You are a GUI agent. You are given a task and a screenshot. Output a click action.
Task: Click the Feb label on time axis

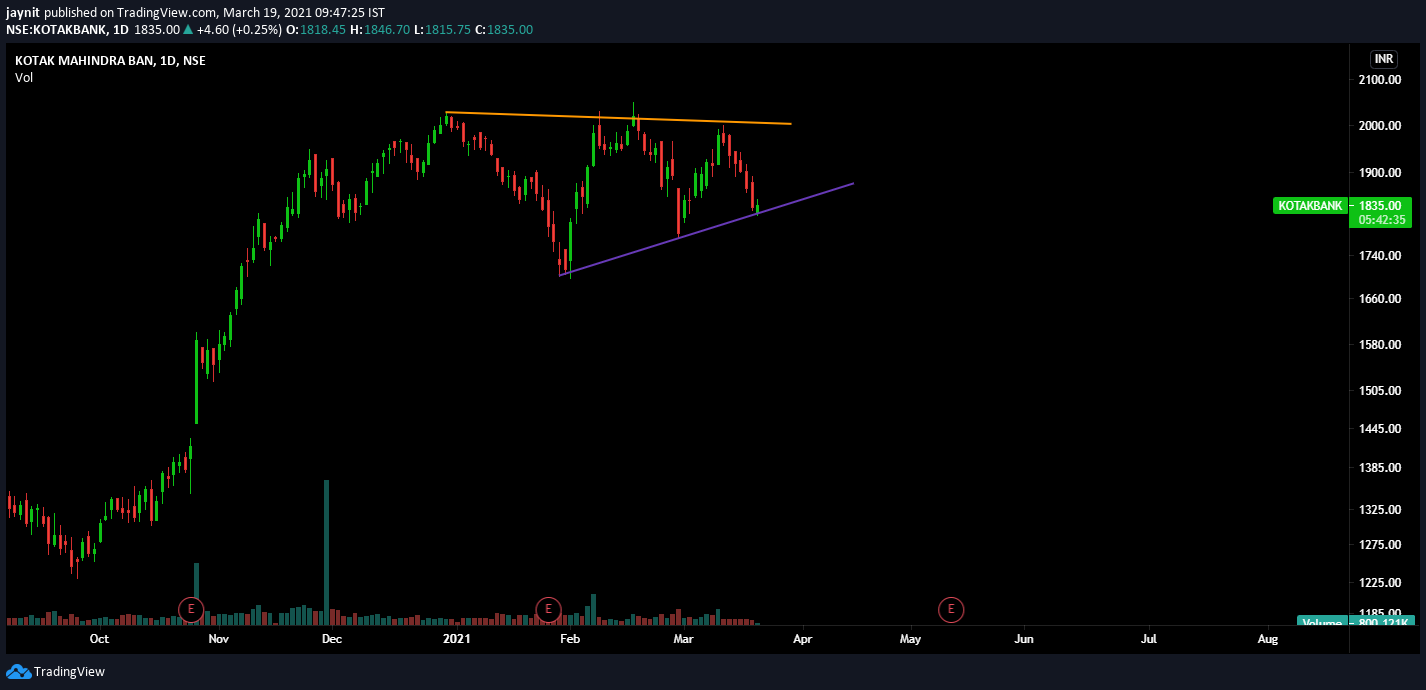(x=570, y=638)
